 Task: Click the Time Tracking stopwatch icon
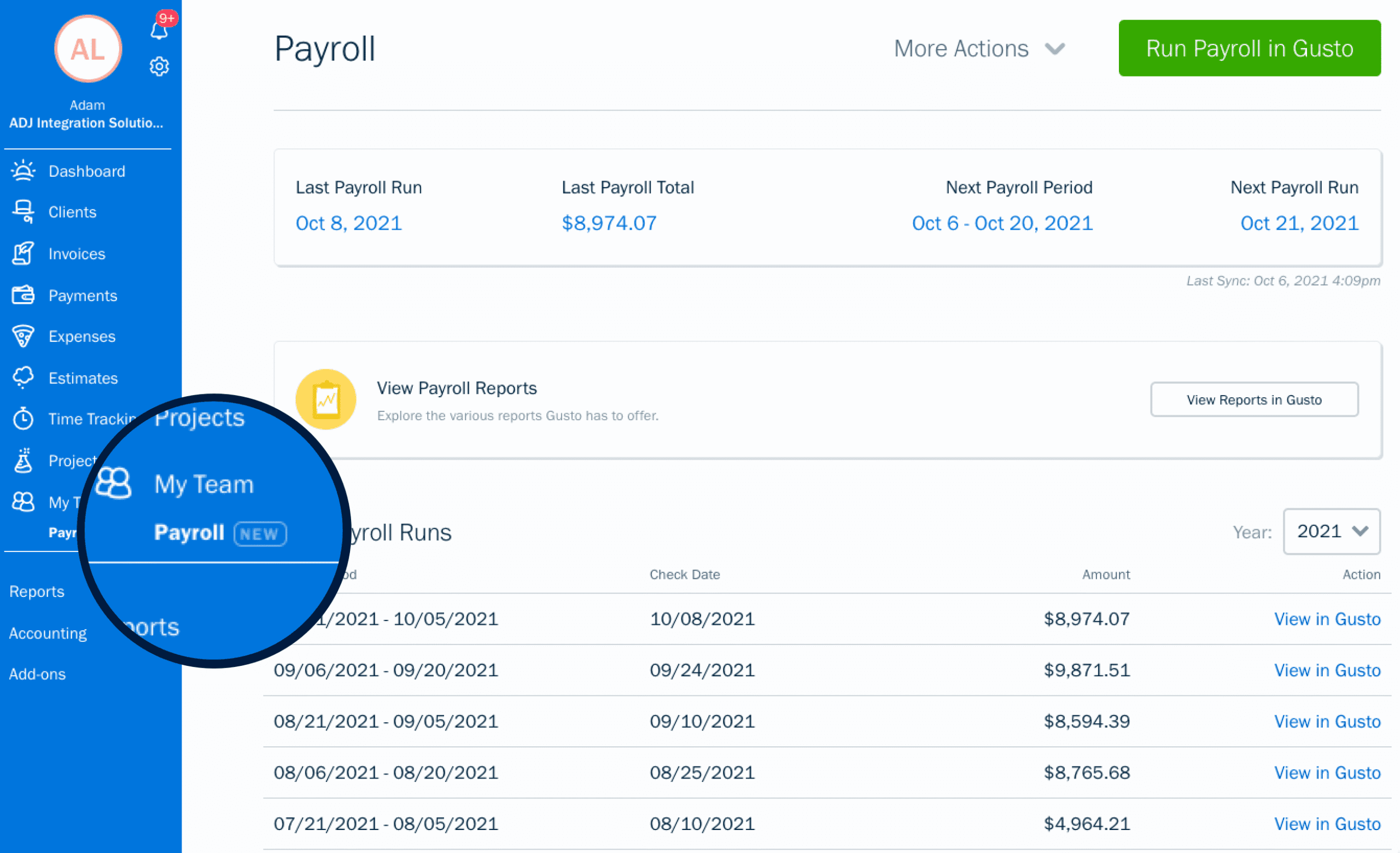pyautogui.click(x=24, y=419)
